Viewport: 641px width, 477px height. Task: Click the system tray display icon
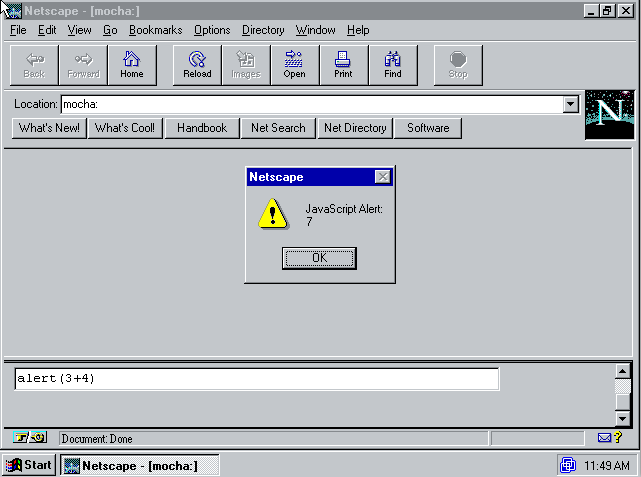568,465
